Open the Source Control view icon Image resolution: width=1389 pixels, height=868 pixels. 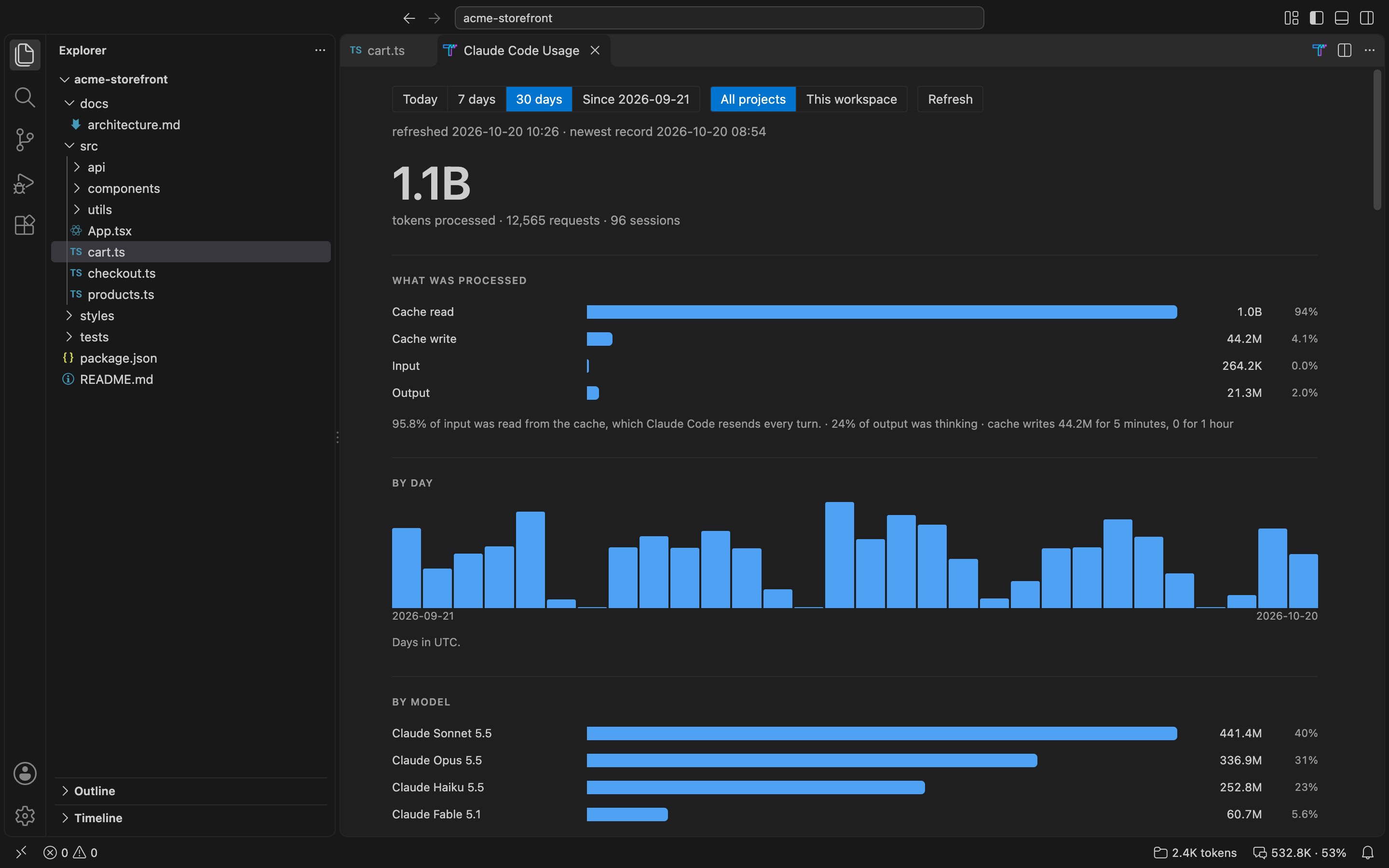click(25, 139)
